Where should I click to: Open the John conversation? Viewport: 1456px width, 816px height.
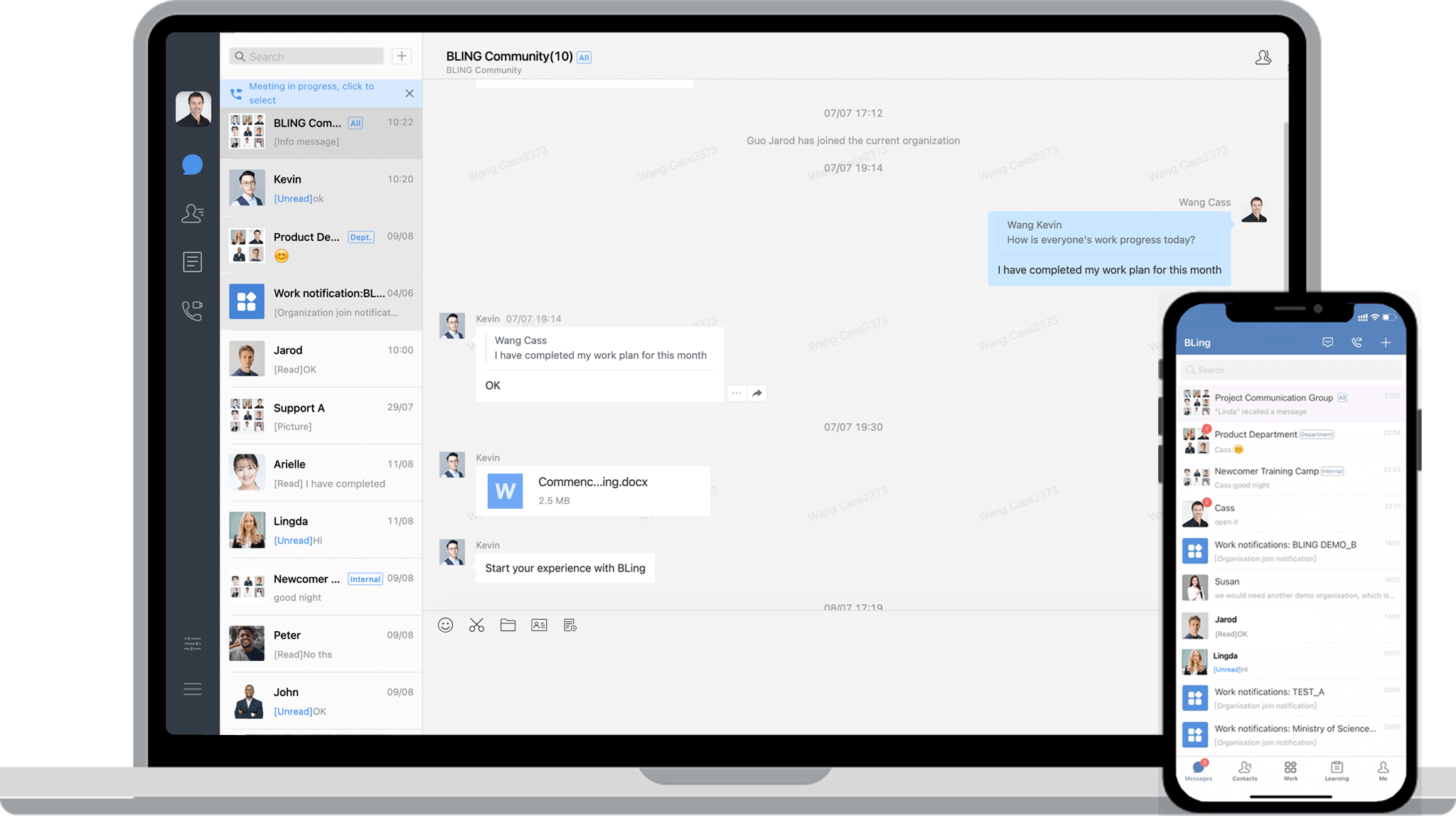coord(321,701)
